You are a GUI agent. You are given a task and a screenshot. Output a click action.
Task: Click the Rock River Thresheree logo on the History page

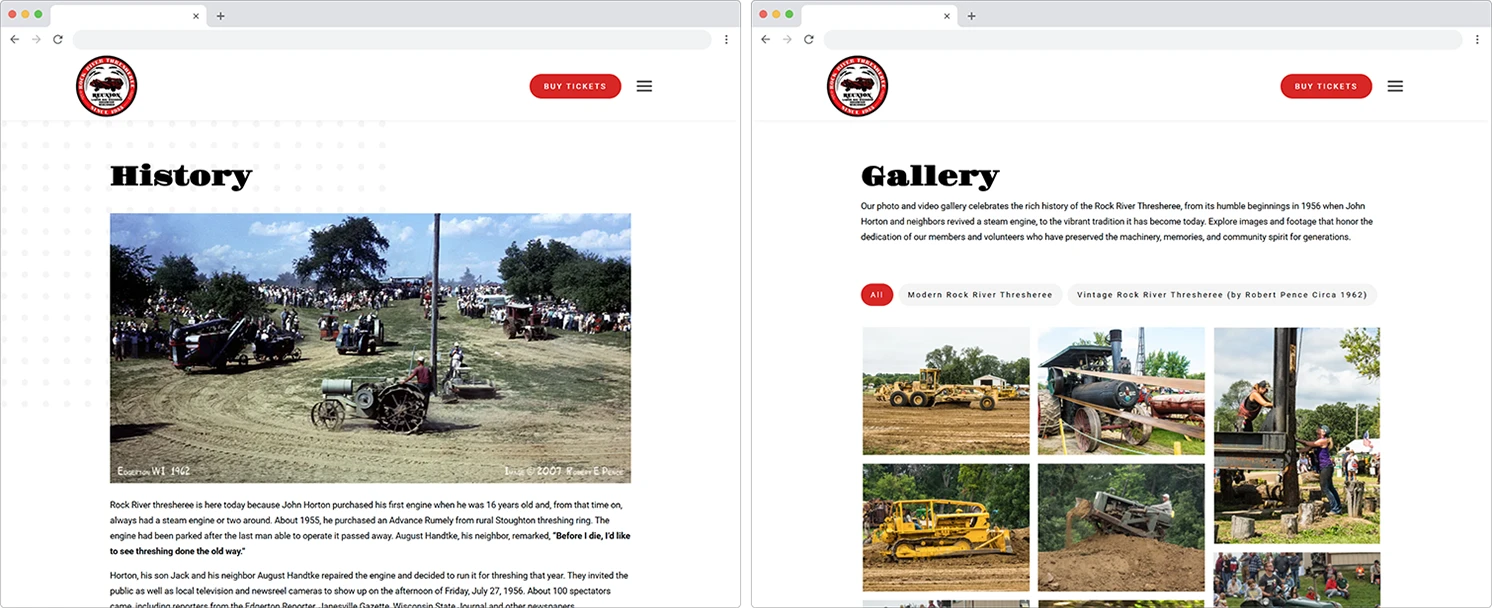click(107, 86)
